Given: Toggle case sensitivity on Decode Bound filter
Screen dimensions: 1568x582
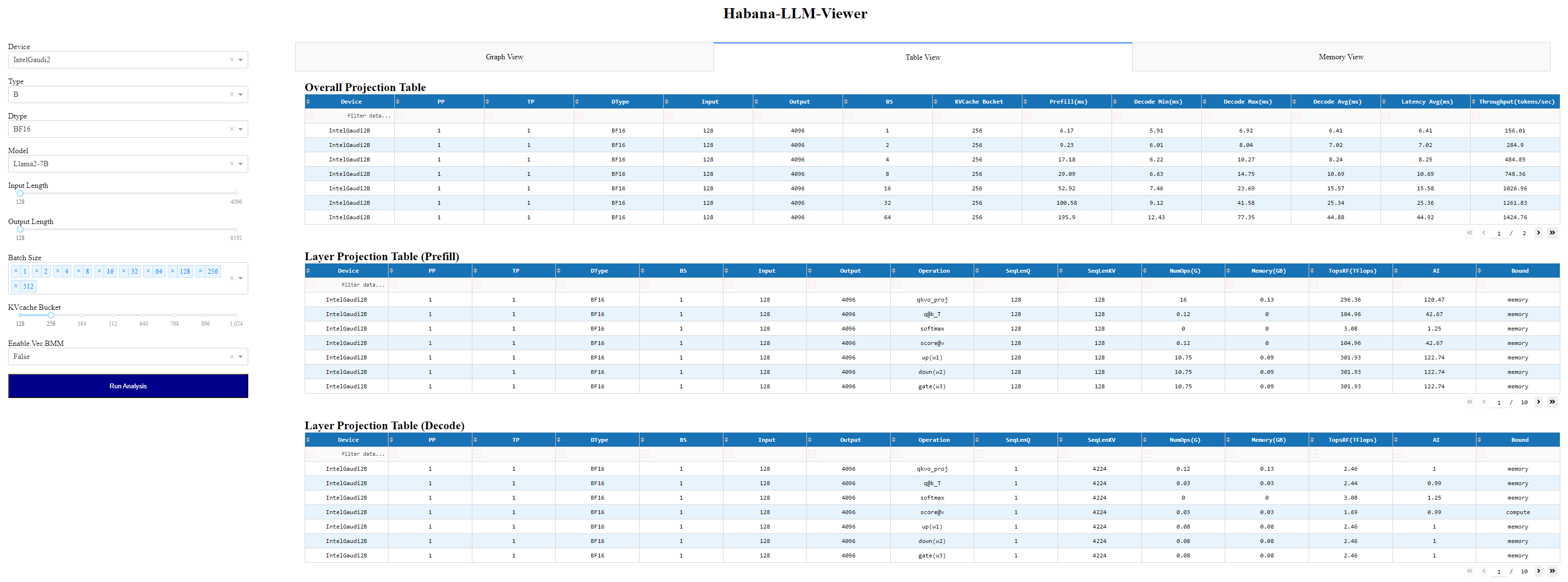Looking at the screenshot, I should click(1482, 454).
